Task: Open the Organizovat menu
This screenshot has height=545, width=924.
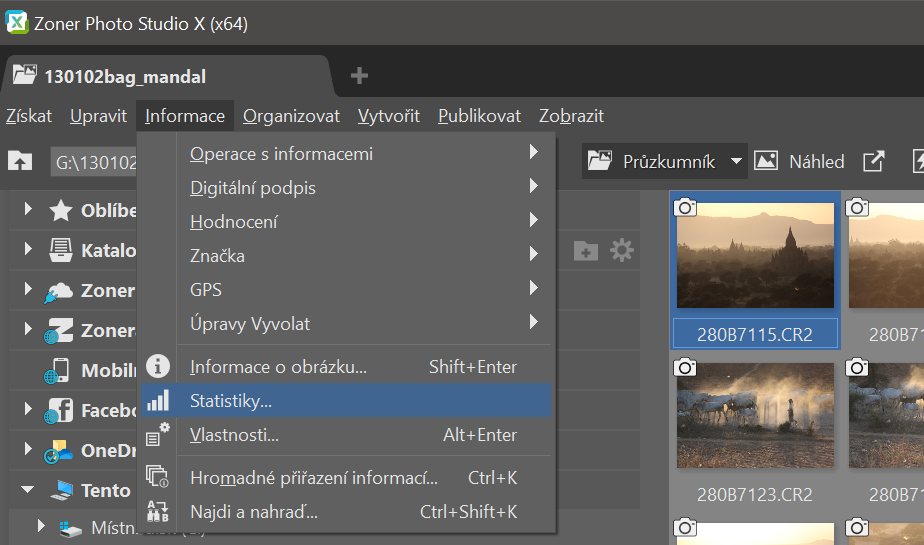Action: click(x=291, y=116)
